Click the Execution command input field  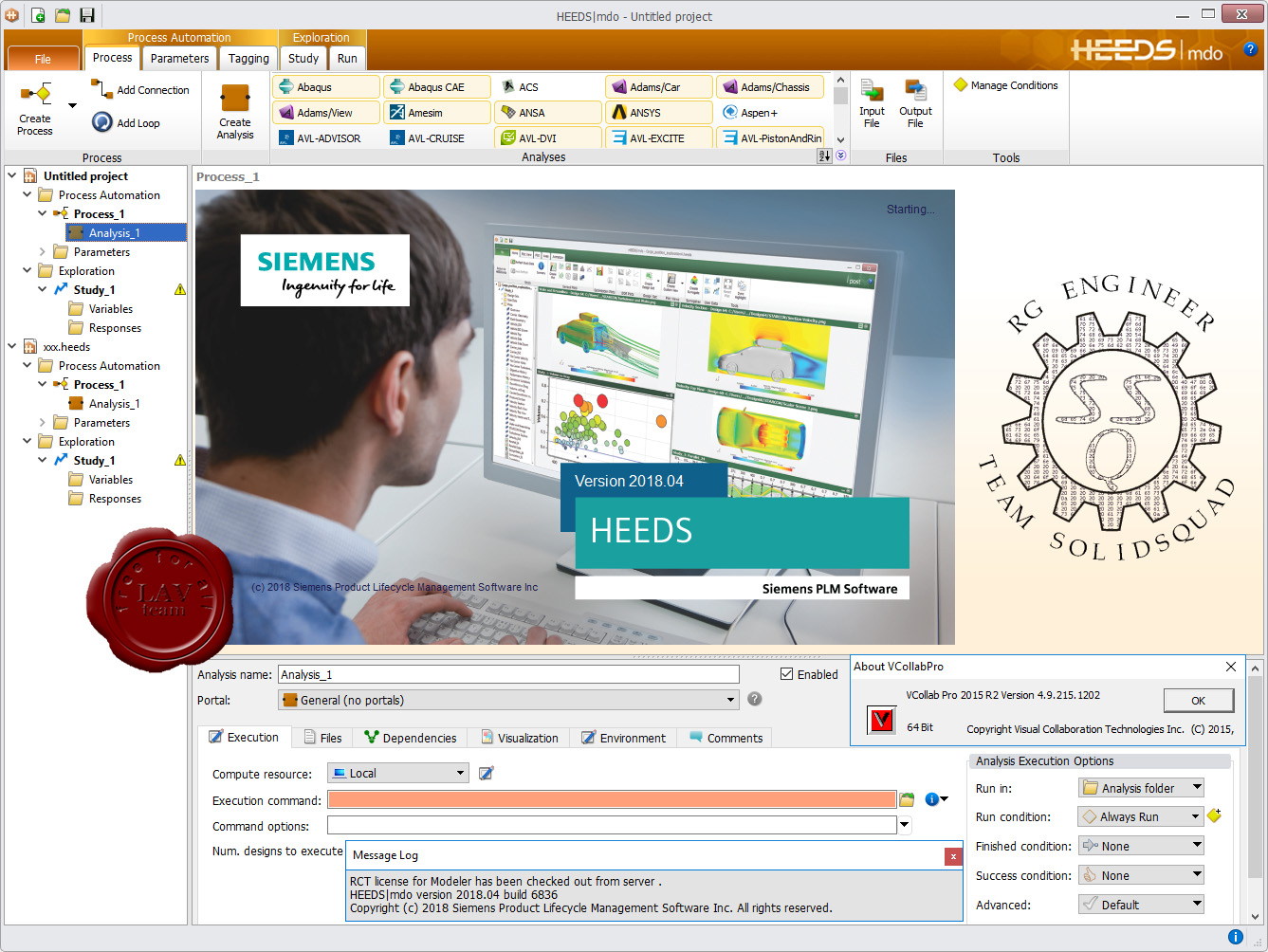pos(612,799)
